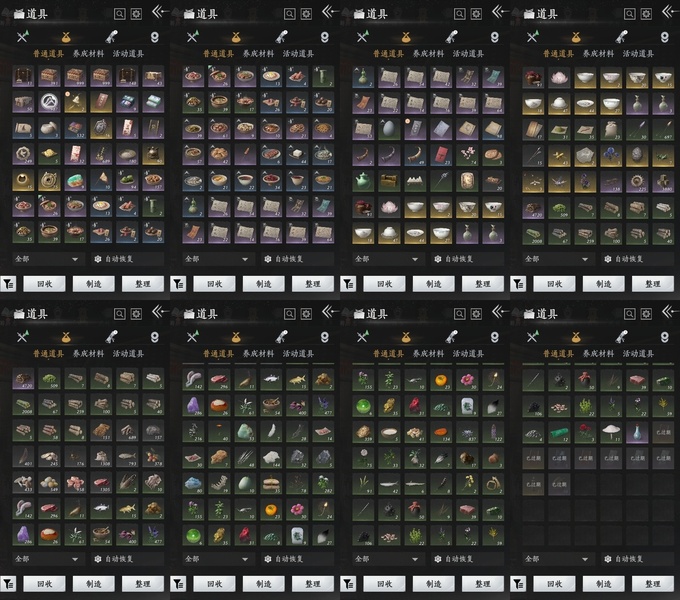Open search in the bottom-right 道具 panel
This screenshot has height=600, width=680.
[x=630, y=314]
